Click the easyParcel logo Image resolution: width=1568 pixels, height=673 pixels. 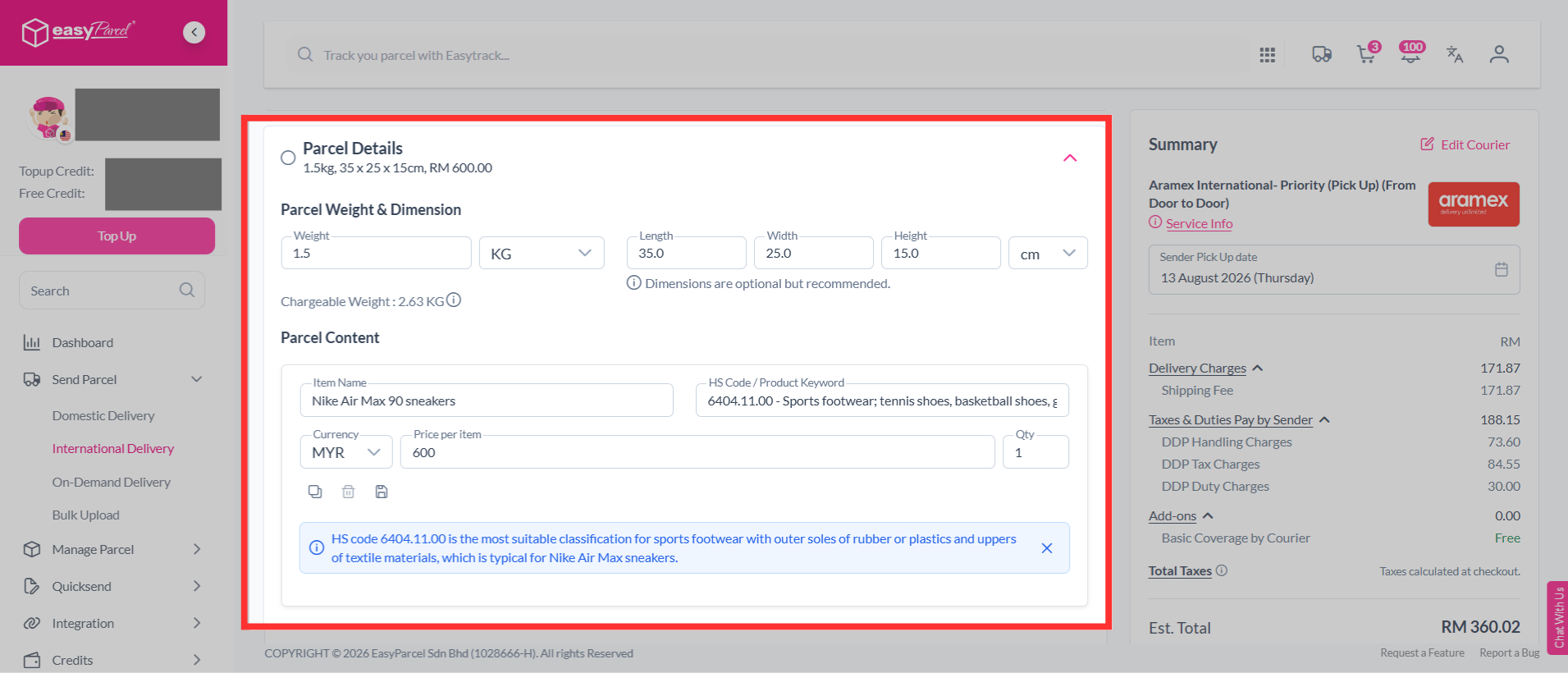coord(78,32)
